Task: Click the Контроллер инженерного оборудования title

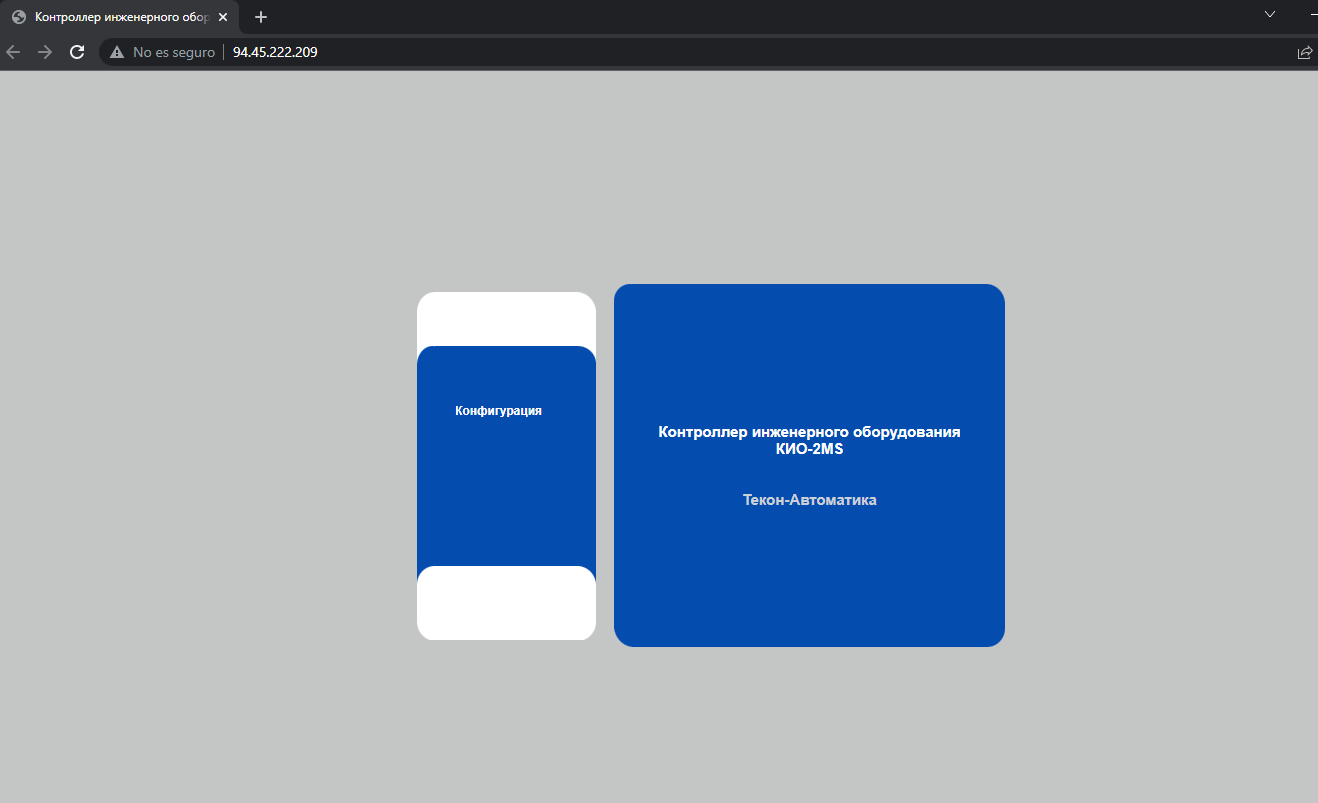Action: click(x=810, y=432)
